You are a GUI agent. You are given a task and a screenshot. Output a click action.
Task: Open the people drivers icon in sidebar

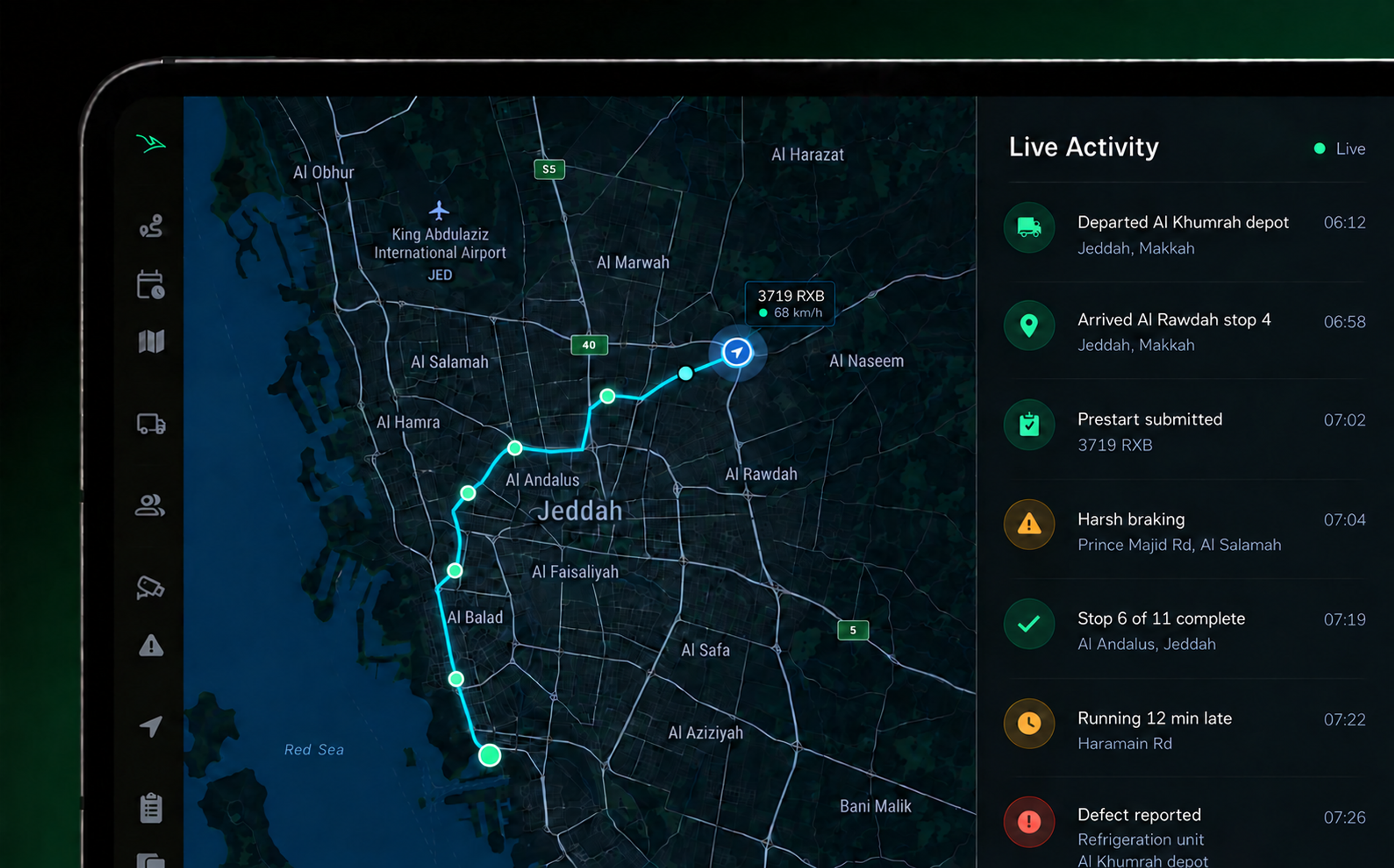coord(150,505)
